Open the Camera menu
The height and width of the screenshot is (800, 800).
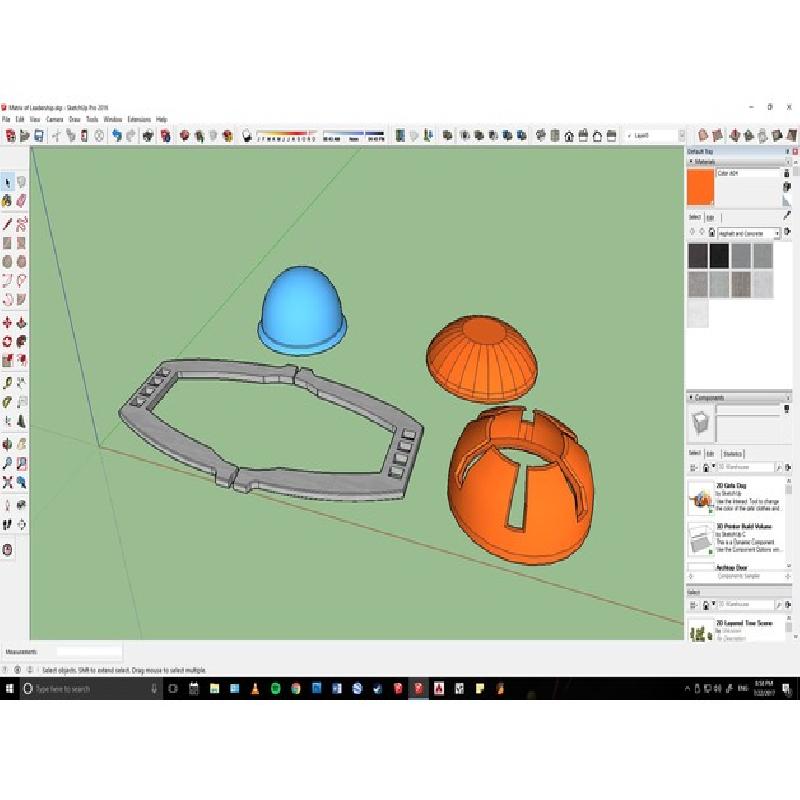tap(54, 119)
